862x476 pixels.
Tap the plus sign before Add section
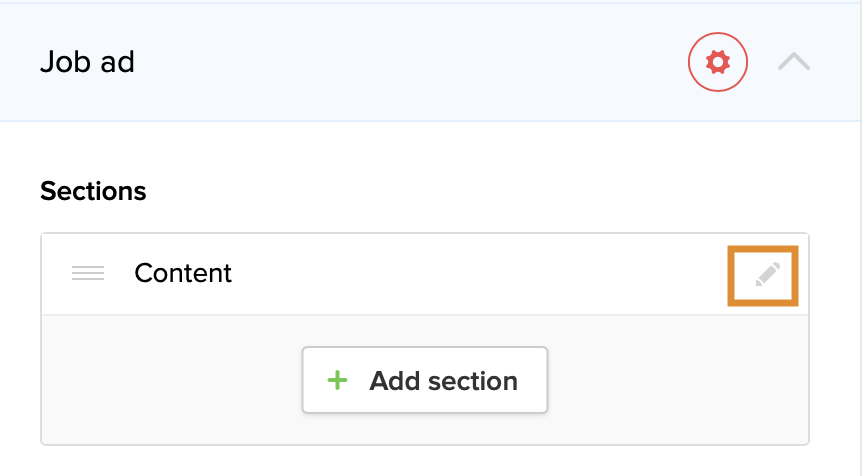tap(338, 380)
